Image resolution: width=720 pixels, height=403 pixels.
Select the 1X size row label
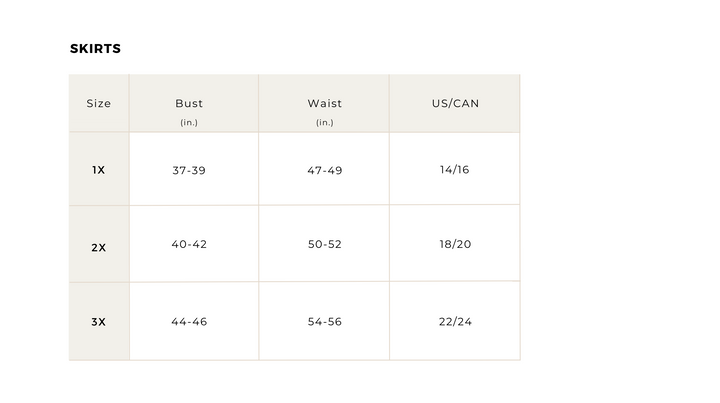click(x=99, y=170)
